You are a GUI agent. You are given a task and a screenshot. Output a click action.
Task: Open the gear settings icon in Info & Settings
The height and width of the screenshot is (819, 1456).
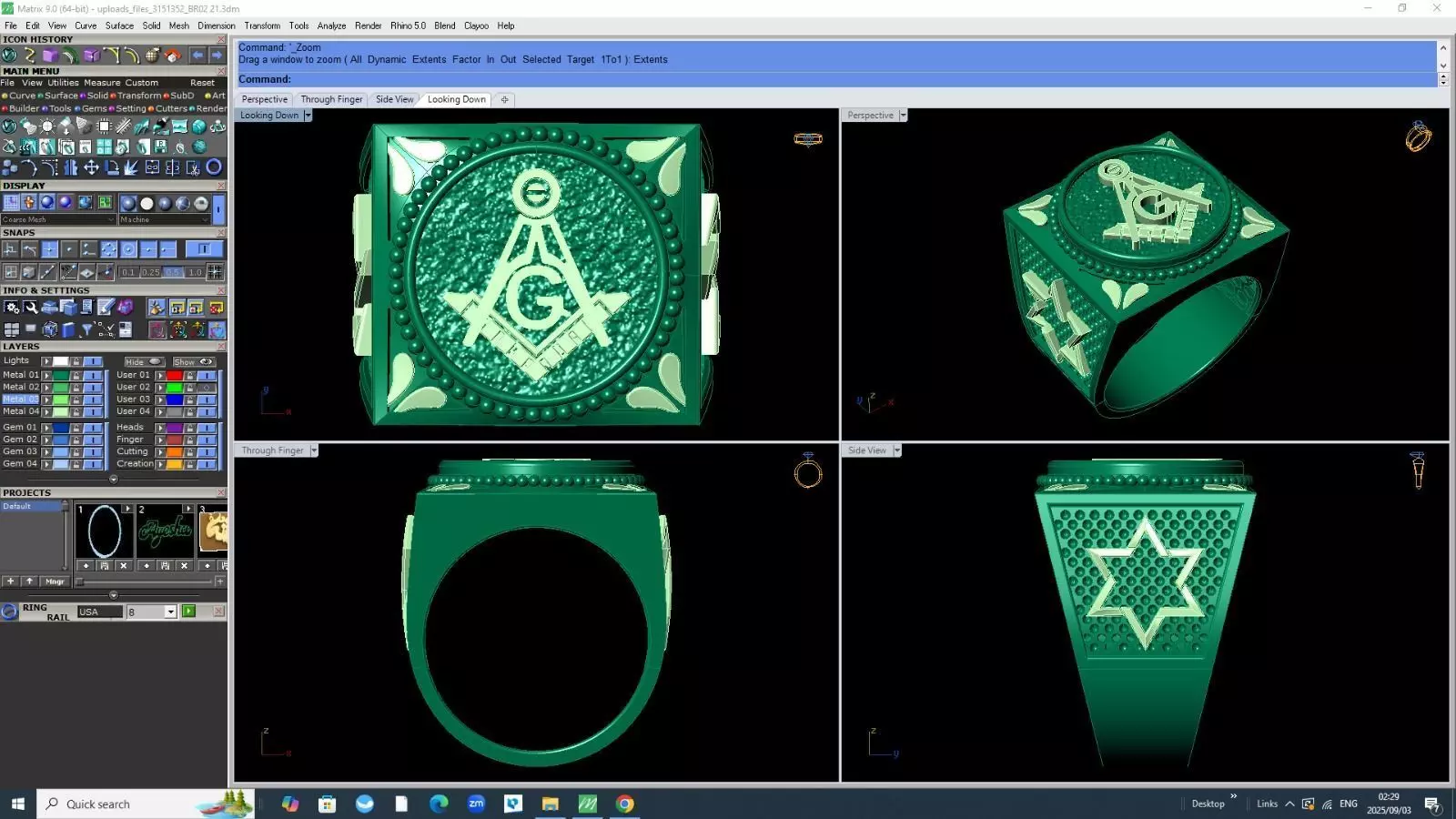click(x=12, y=308)
